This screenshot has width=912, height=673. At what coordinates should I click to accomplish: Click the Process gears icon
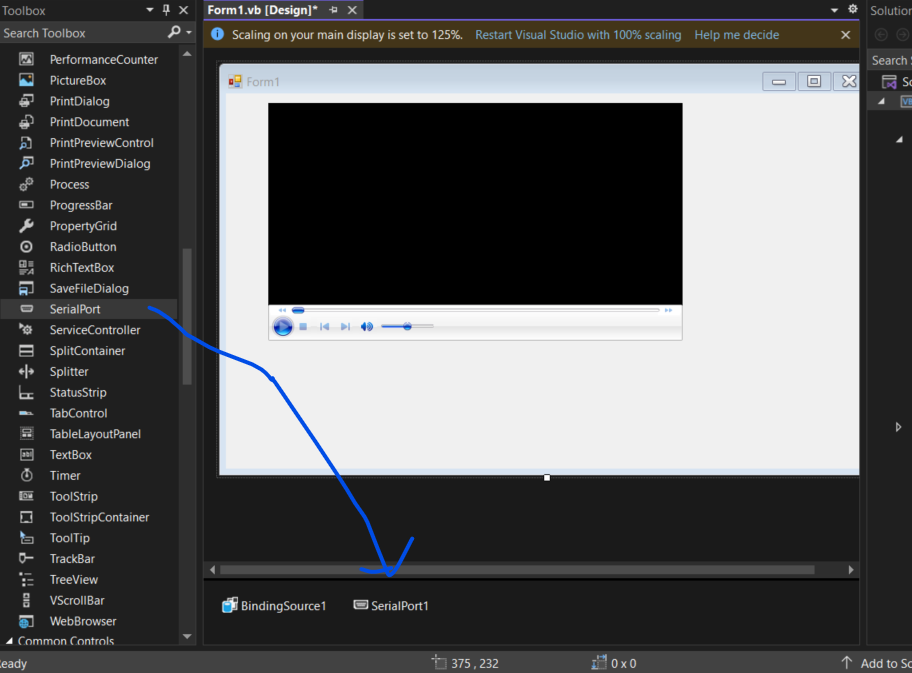(x=26, y=184)
